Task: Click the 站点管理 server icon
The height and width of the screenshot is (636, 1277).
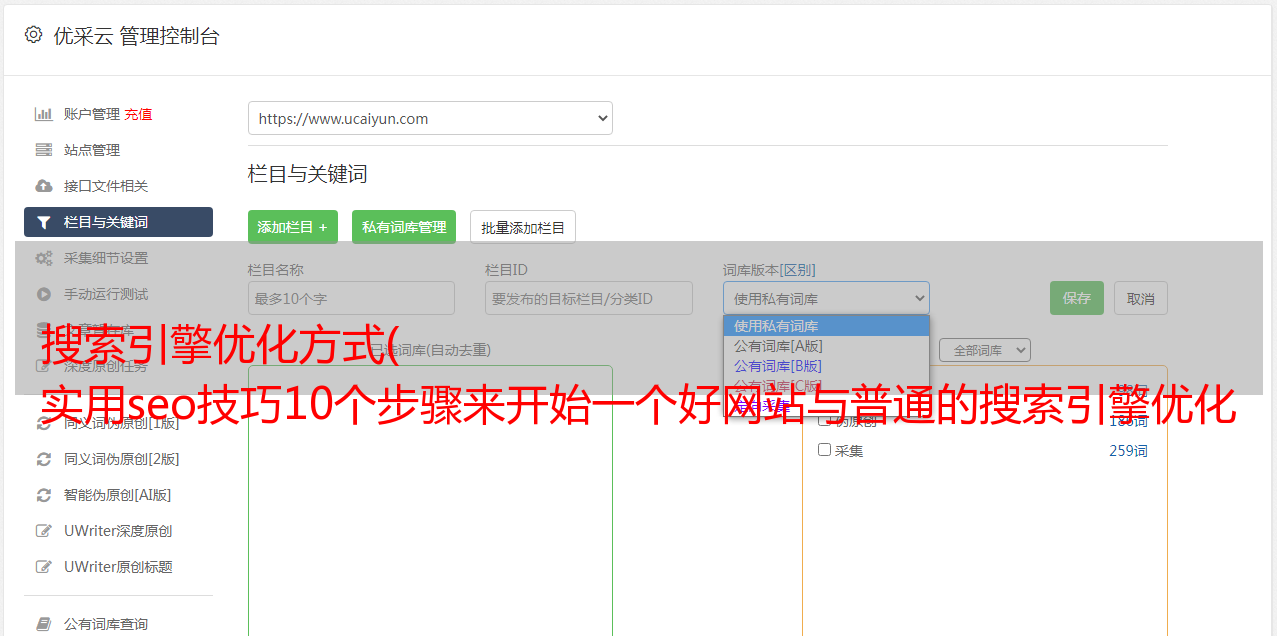Action: 44,150
